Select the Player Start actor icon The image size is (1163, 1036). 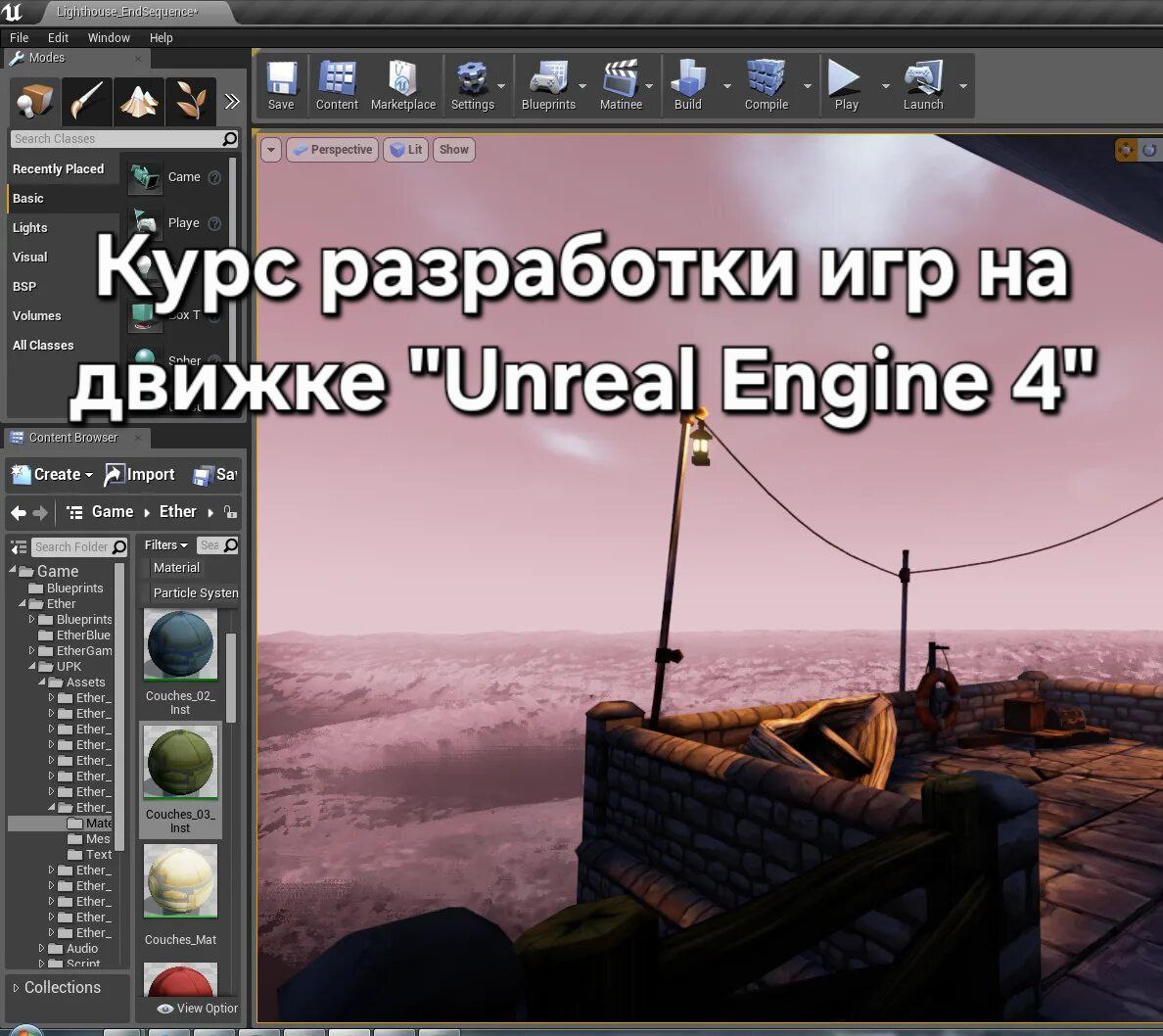(144, 222)
